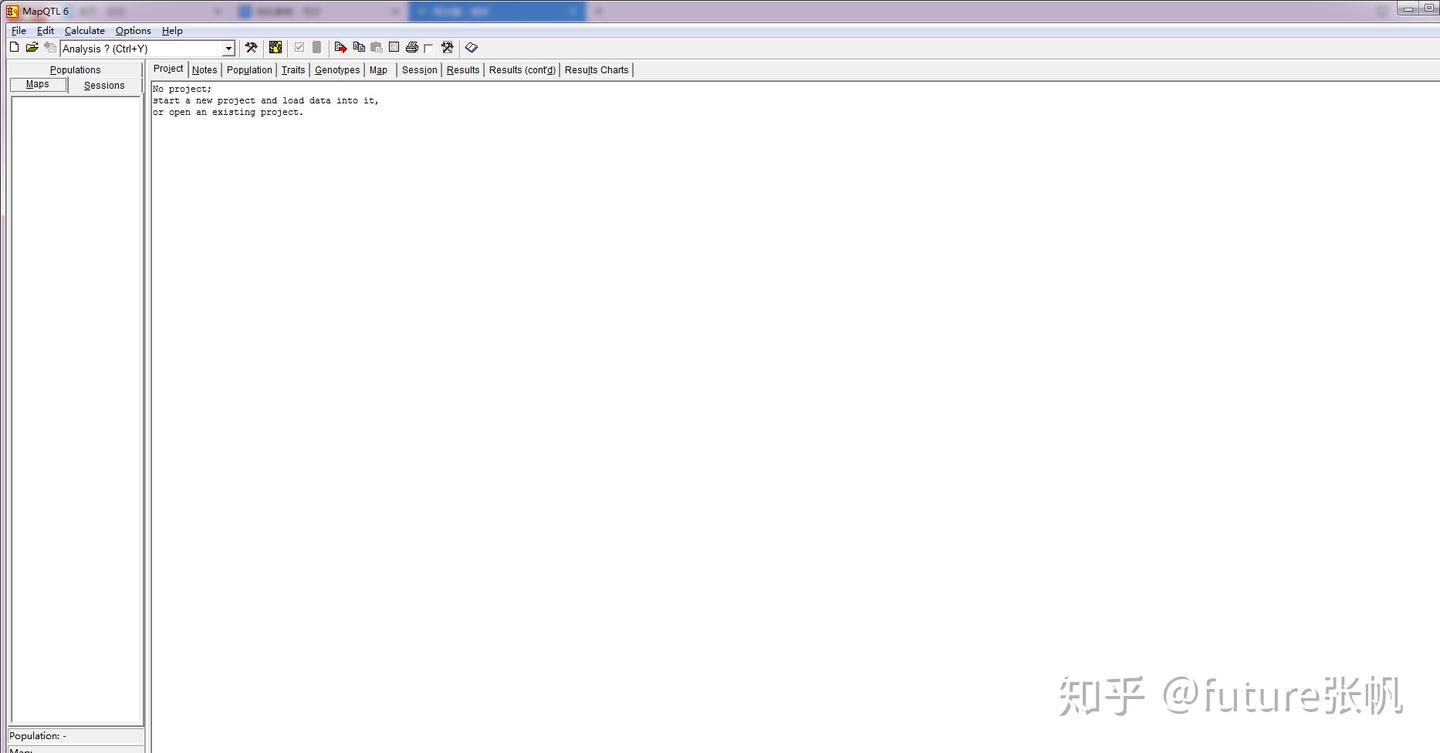The width and height of the screenshot is (1440, 753).
Task: Click the crossed hammers options icon
Action: [447, 47]
